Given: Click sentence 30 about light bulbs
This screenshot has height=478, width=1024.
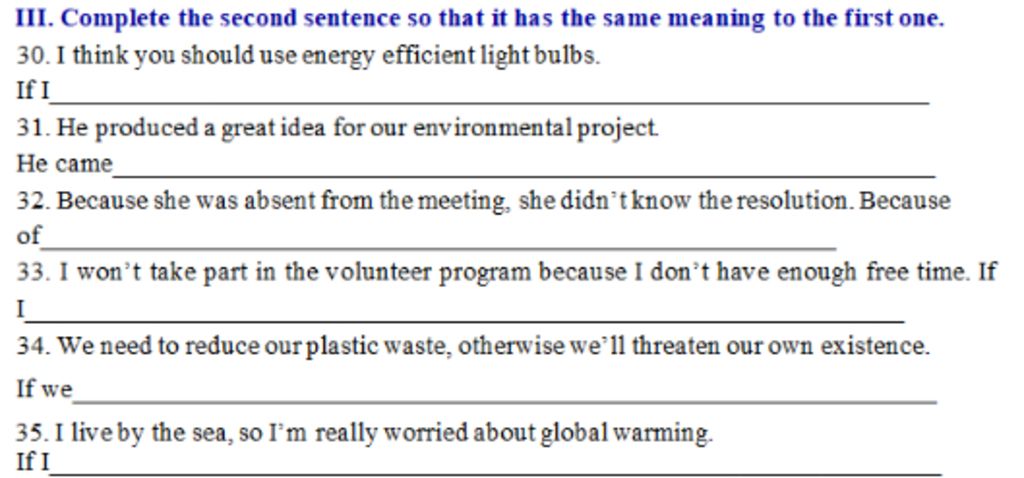Looking at the screenshot, I should 308,56.
